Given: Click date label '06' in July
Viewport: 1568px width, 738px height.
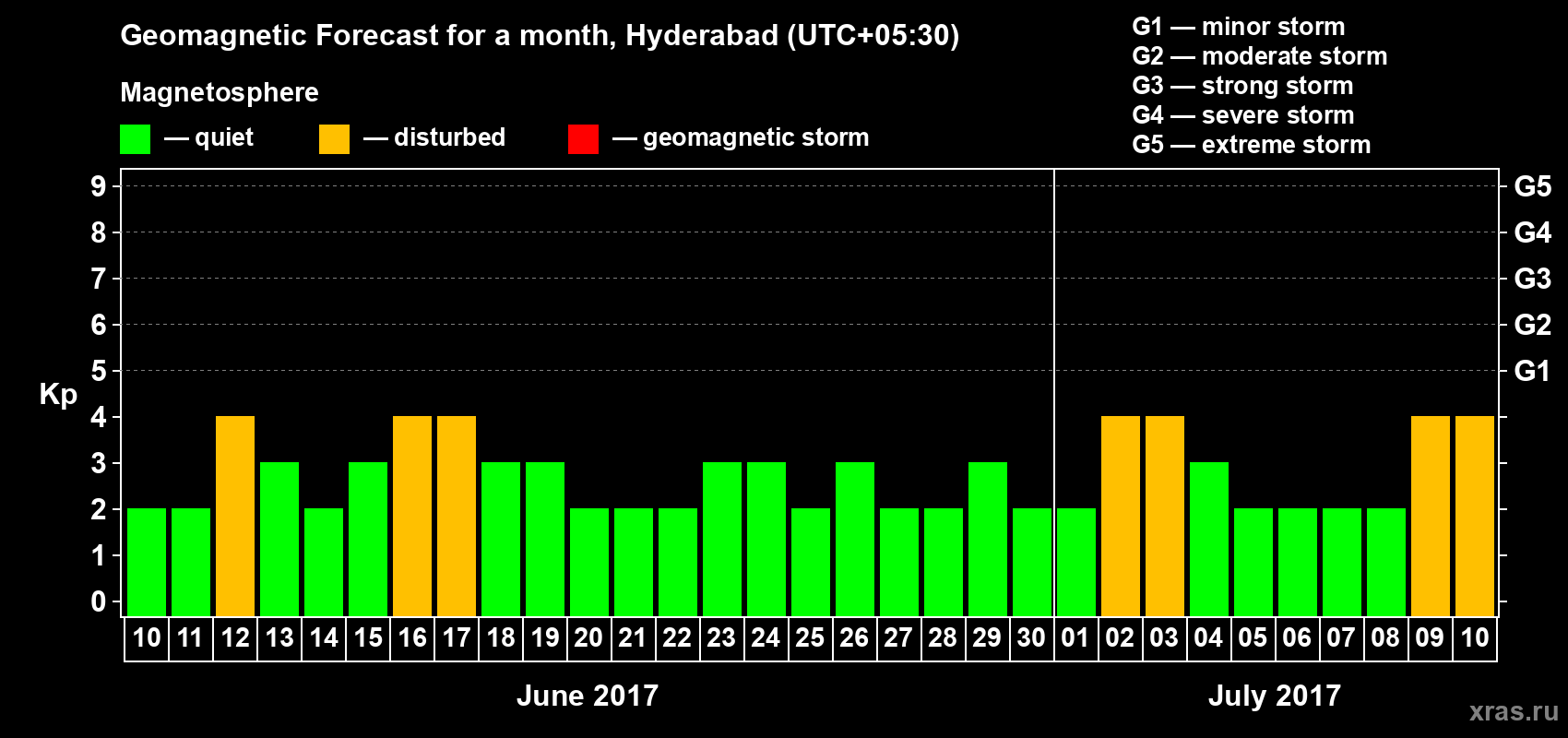Looking at the screenshot, I should [x=1297, y=638].
